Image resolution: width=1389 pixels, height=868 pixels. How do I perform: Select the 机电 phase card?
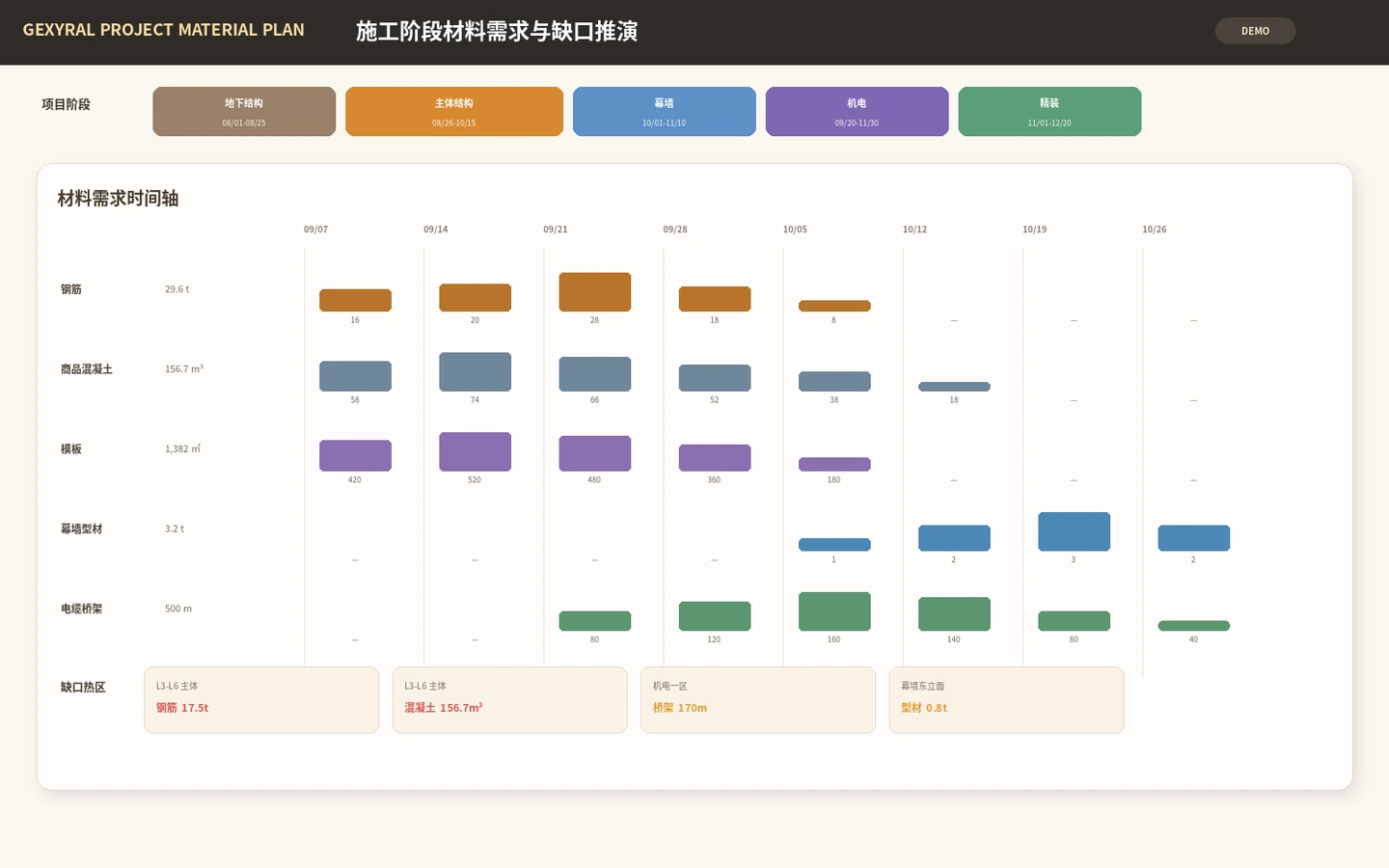[x=857, y=112]
